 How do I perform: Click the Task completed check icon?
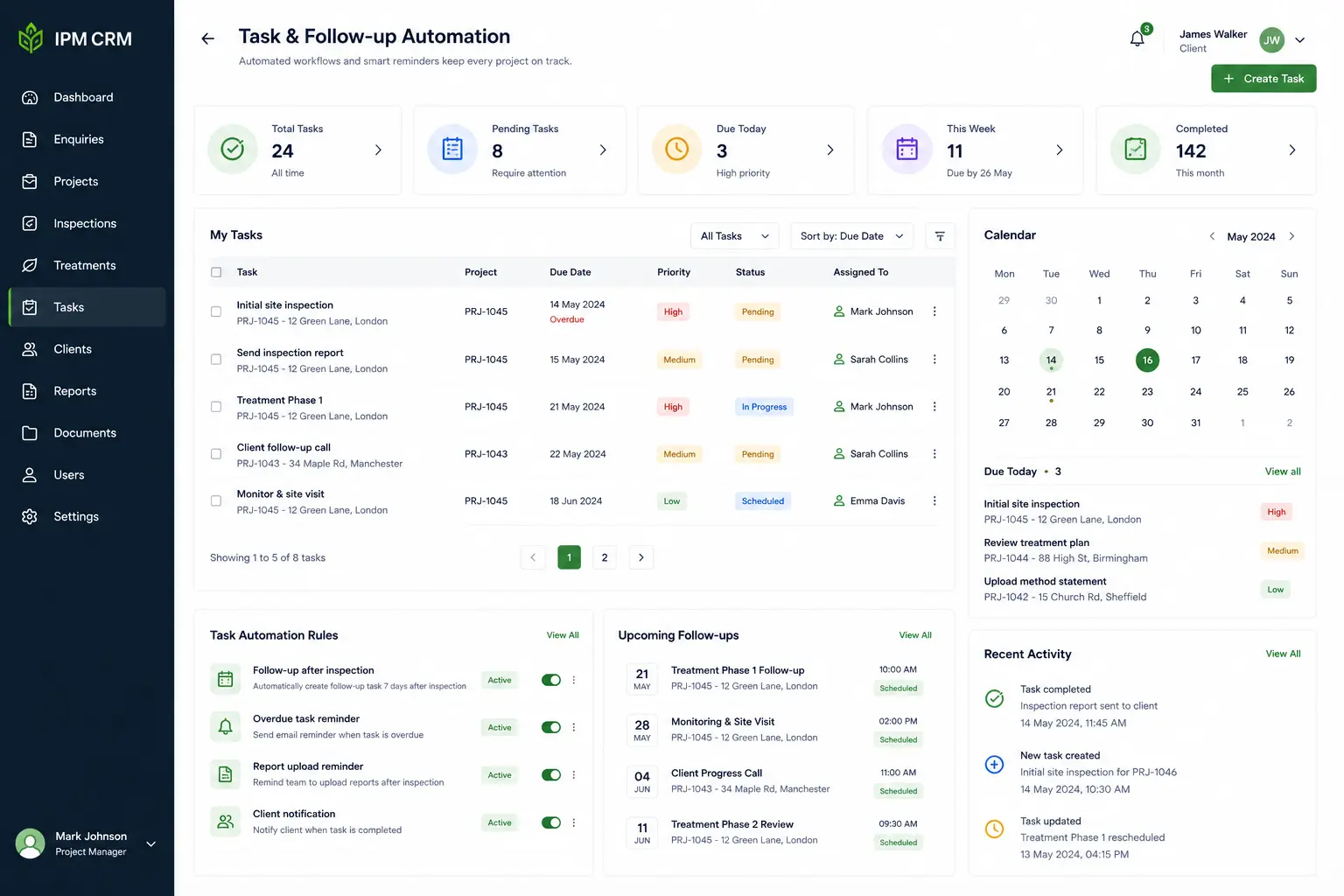coord(995,698)
